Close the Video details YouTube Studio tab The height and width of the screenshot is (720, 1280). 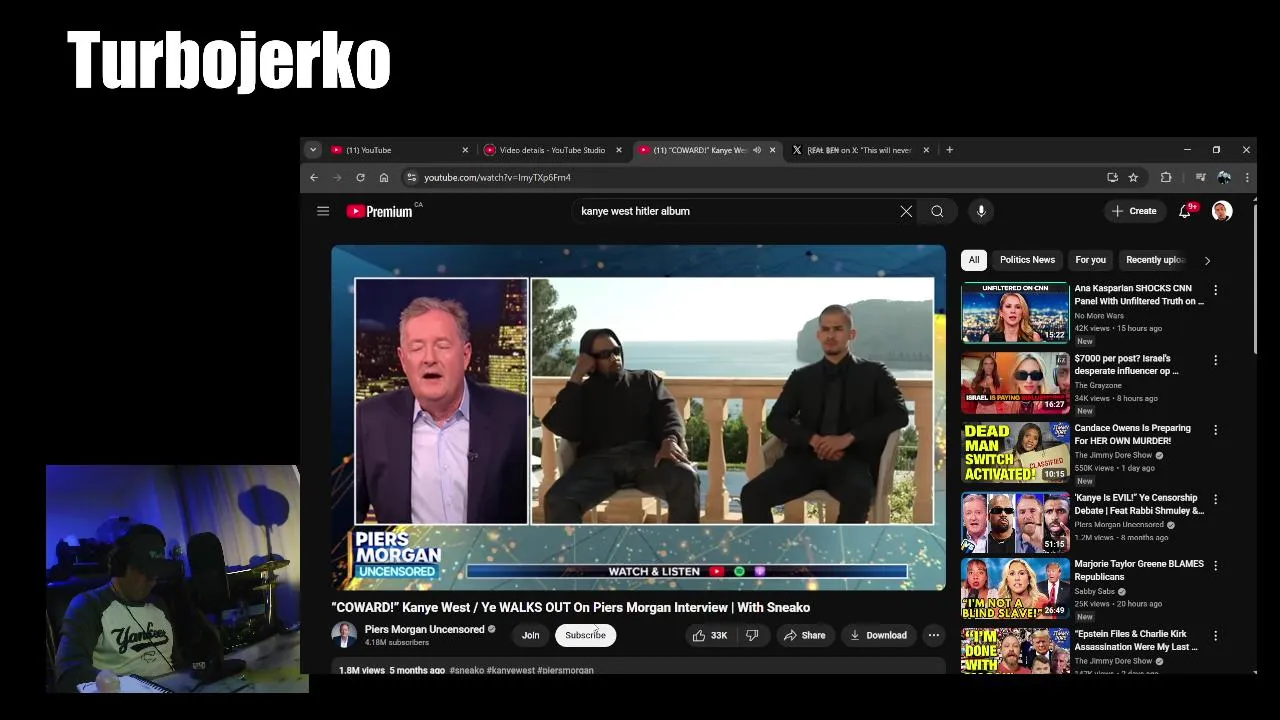coord(618,150)
